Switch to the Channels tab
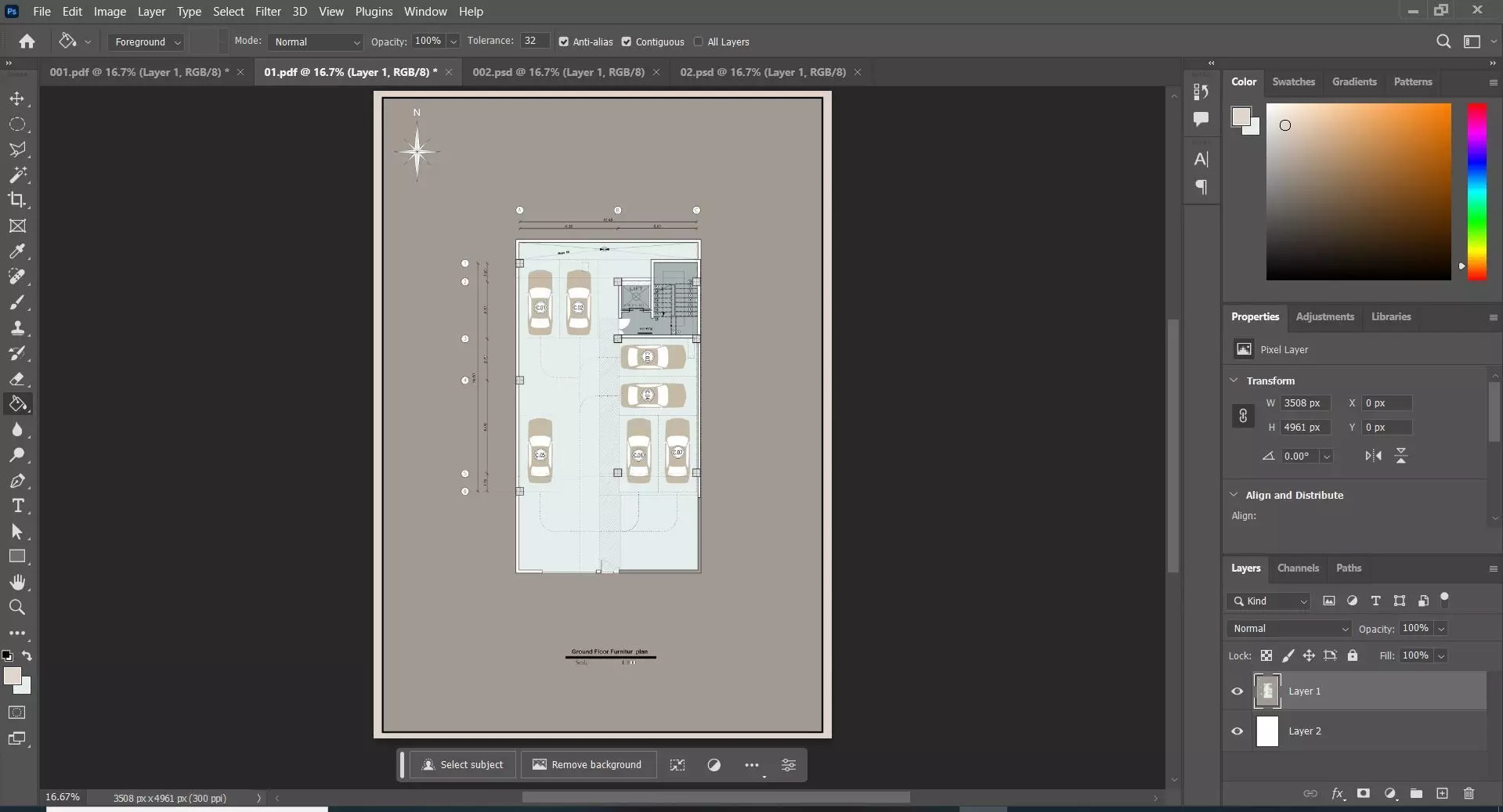 (1298, 568)
